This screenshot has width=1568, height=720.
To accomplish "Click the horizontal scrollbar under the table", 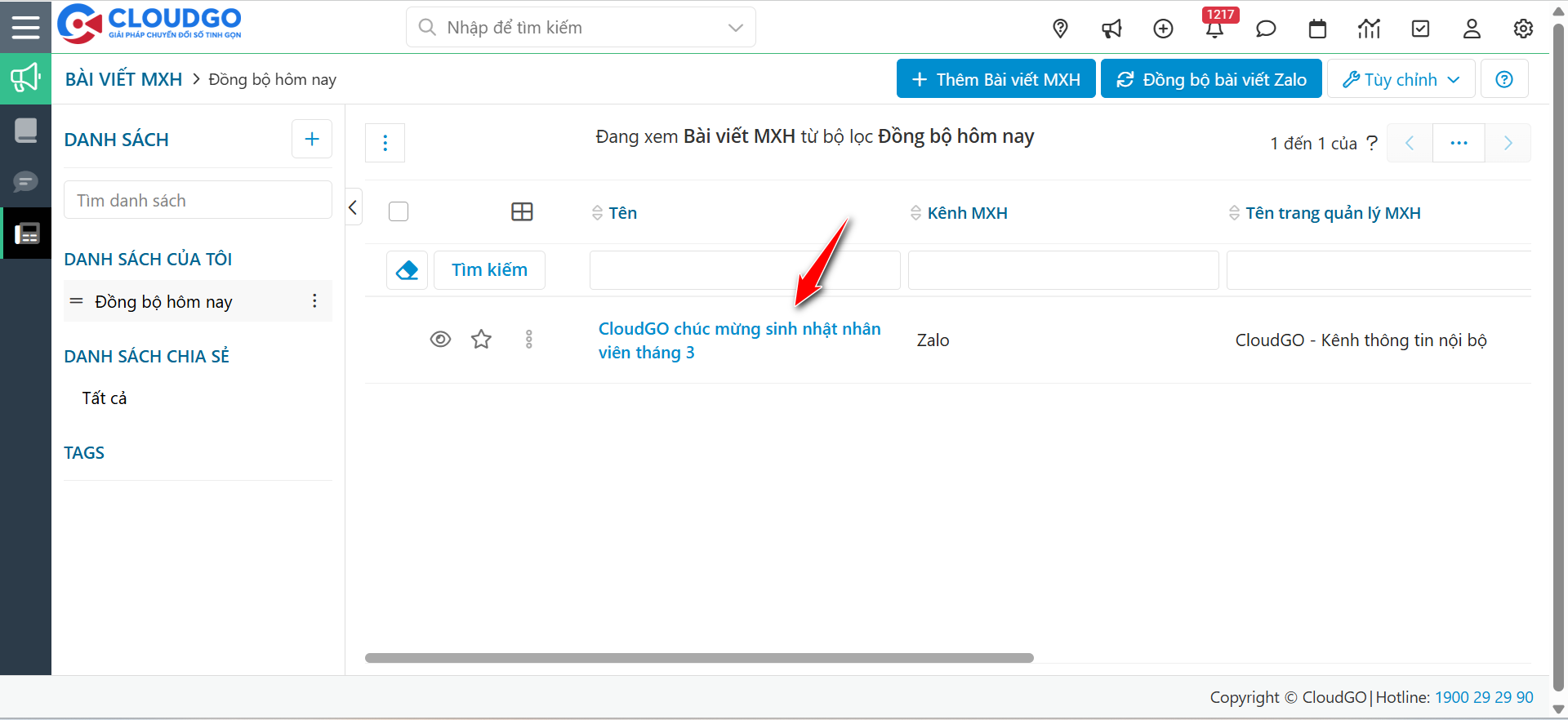I will tap(699, 658).
